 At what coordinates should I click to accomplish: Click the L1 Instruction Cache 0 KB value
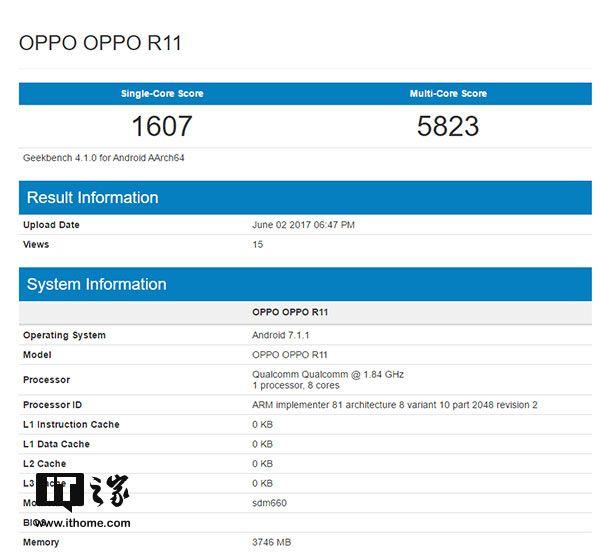[262, 425]
